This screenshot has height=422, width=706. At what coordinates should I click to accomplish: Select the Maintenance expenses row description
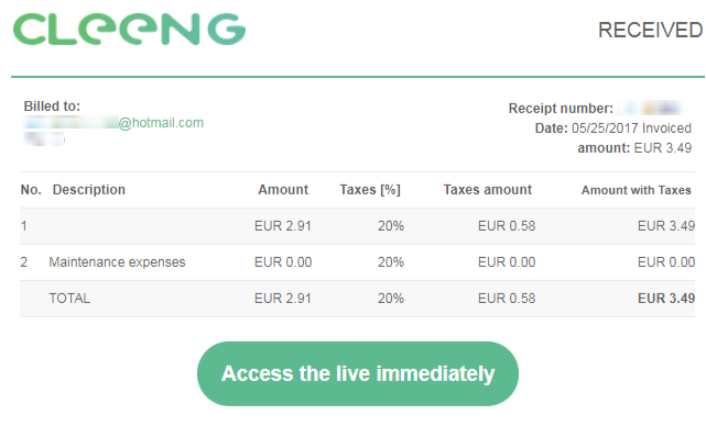click(x=117, y=262)
